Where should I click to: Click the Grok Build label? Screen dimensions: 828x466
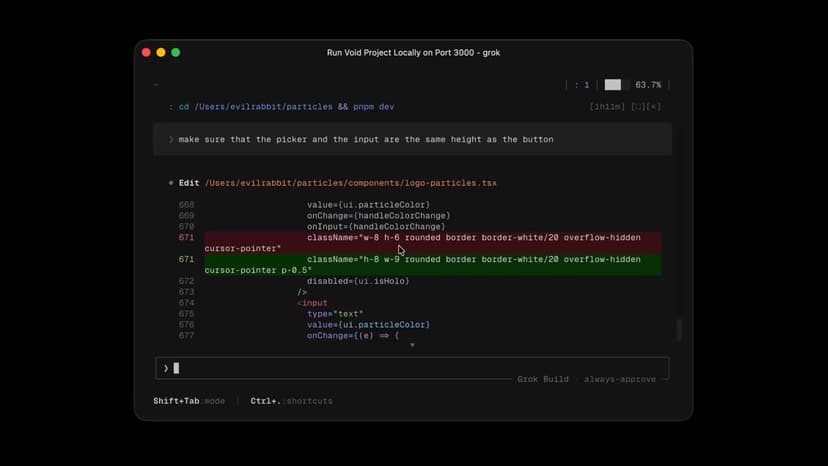[x=543, y=379]
